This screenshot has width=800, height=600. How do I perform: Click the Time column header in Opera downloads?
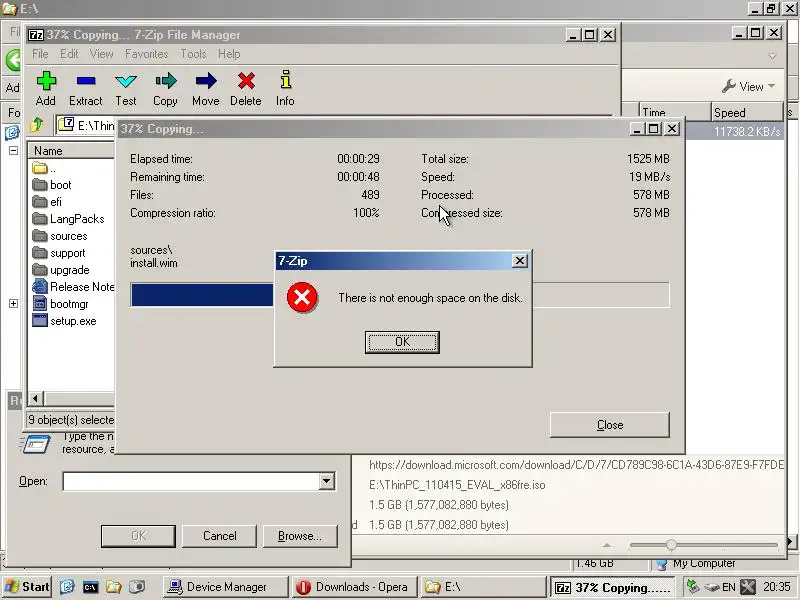click(674, 112)
